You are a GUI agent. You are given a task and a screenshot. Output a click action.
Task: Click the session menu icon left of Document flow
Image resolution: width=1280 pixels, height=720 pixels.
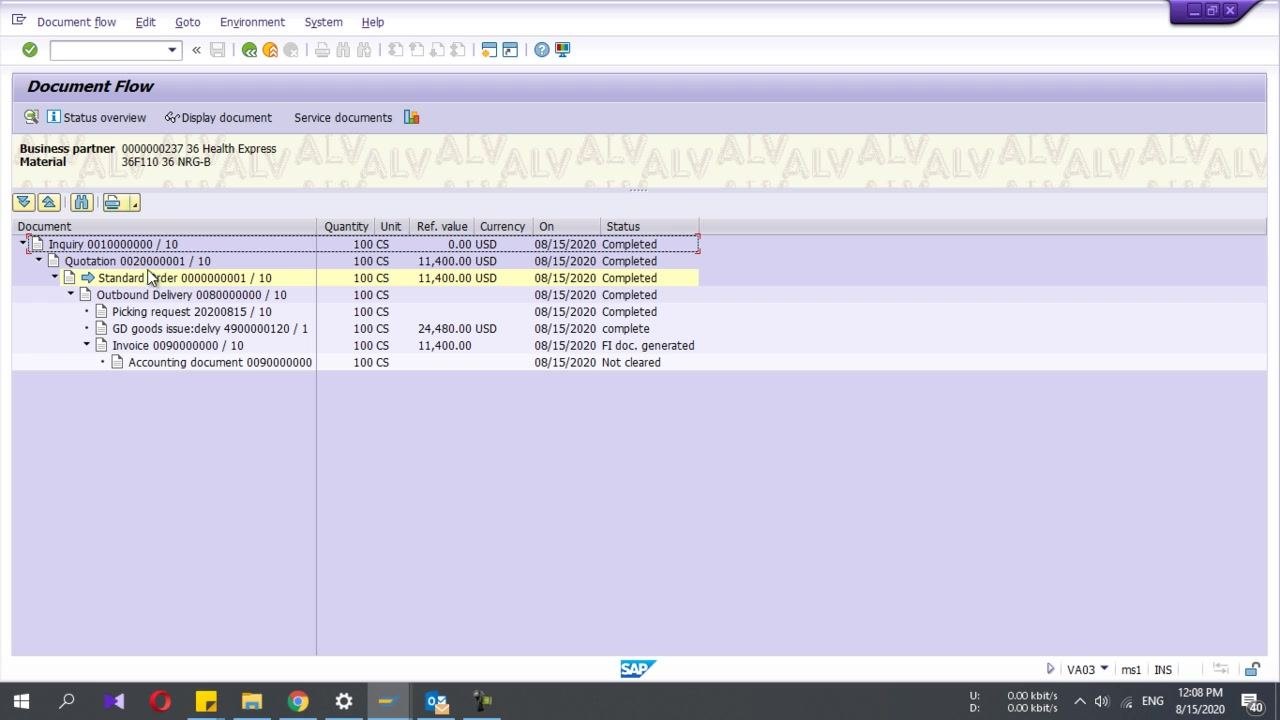[19, 20]
